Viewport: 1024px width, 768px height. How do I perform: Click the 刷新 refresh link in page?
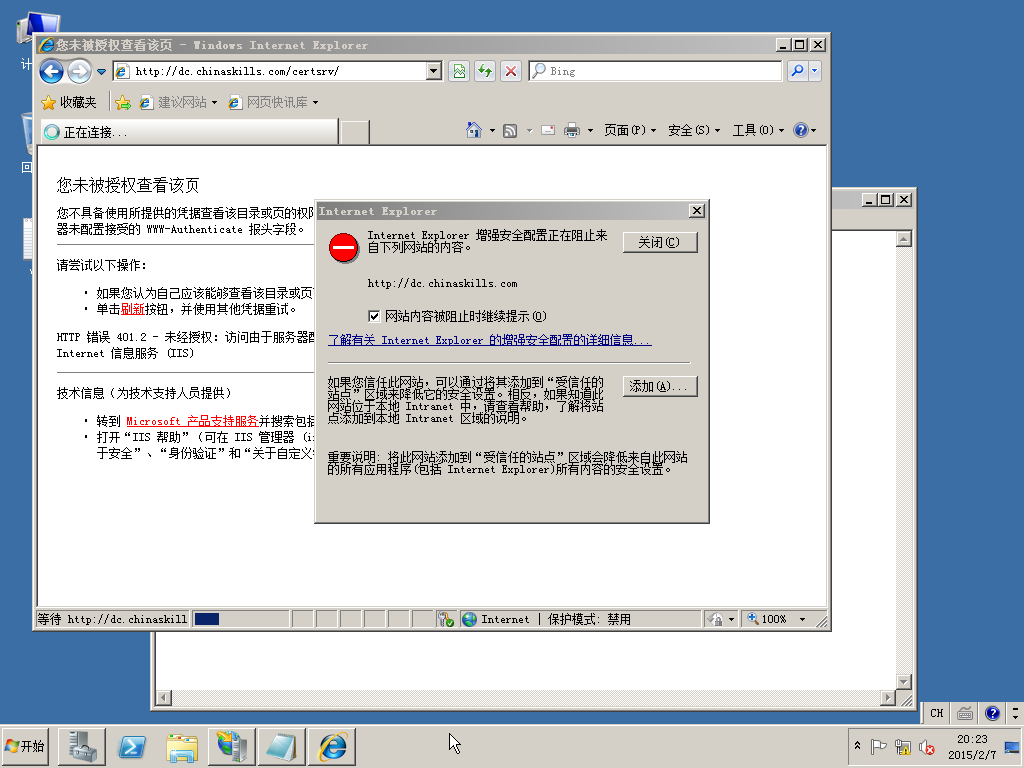133,309
